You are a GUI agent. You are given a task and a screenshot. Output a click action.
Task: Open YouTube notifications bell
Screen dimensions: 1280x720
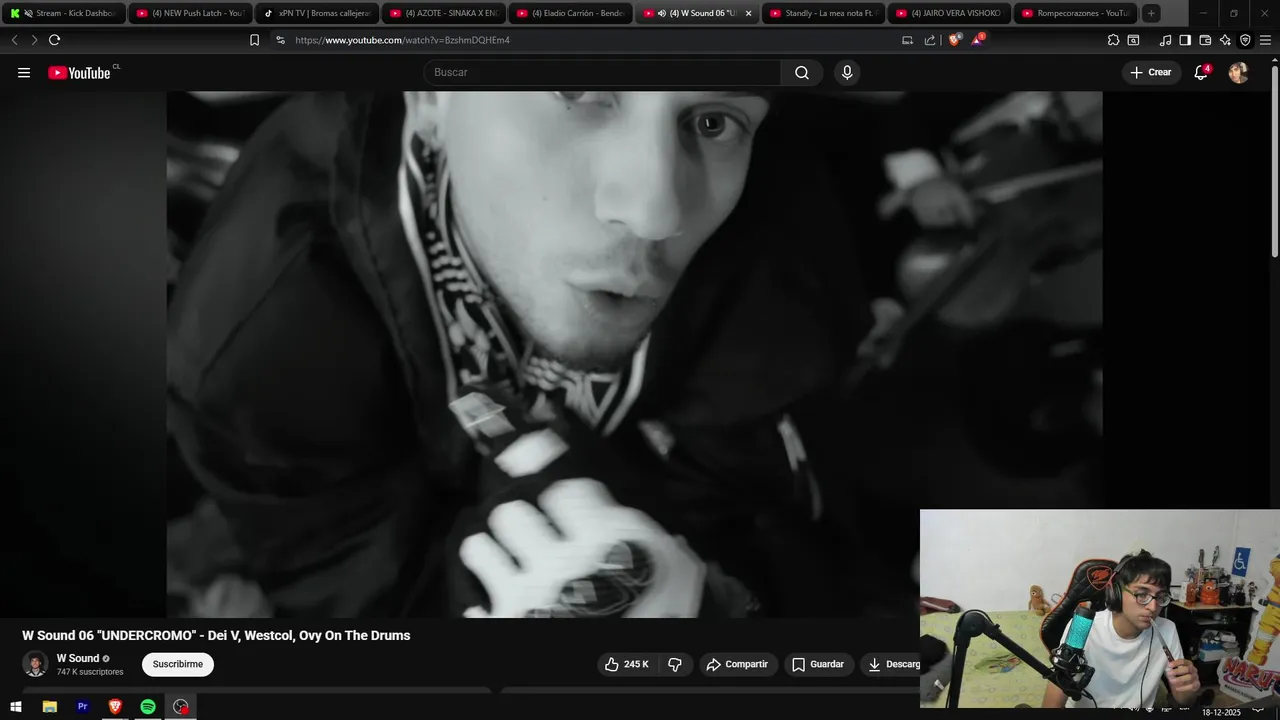[1201, 72]
